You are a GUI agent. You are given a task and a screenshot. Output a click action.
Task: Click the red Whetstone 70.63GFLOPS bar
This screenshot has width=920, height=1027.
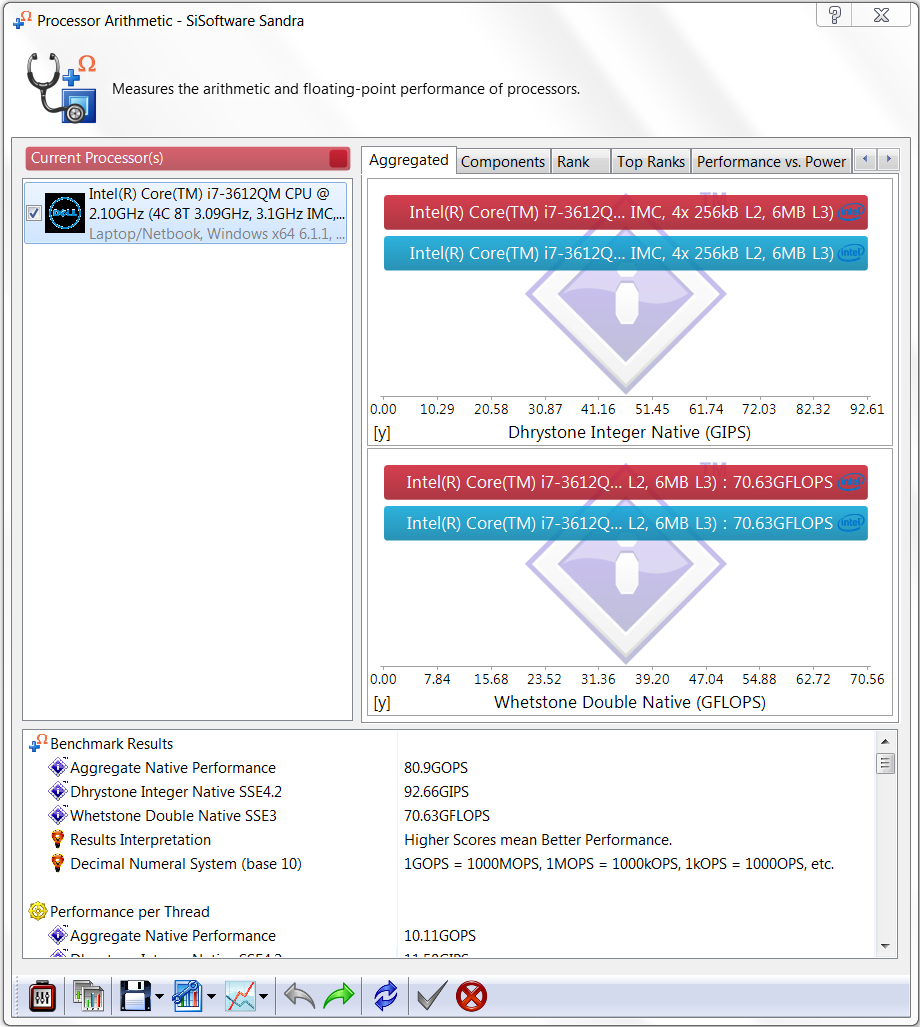(625, 482)
